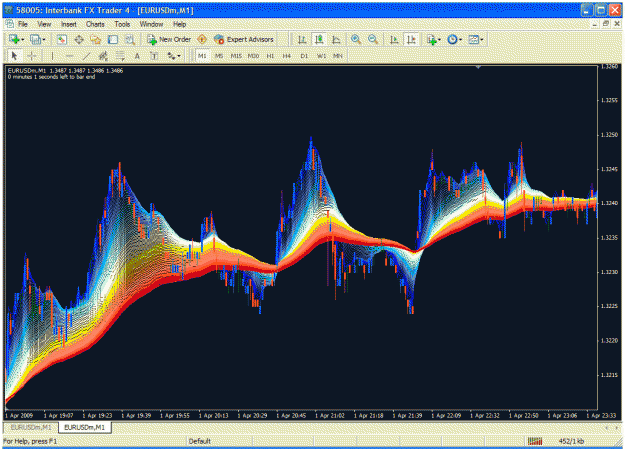
Task: Toggle the Expert Advisors button
Action: coord(244,39)
